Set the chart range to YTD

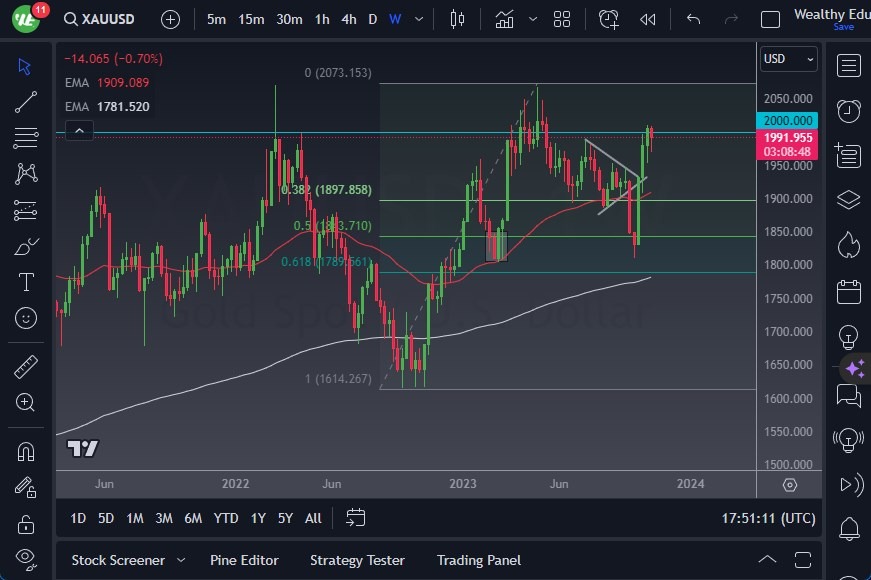(x=226, y=518)
